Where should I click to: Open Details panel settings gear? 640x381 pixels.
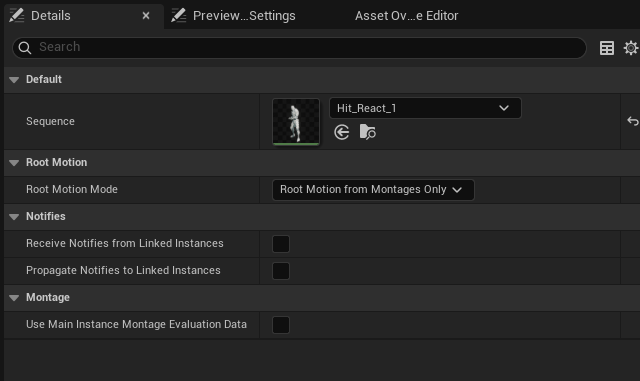pyautogui.click(x=631, y=48)
